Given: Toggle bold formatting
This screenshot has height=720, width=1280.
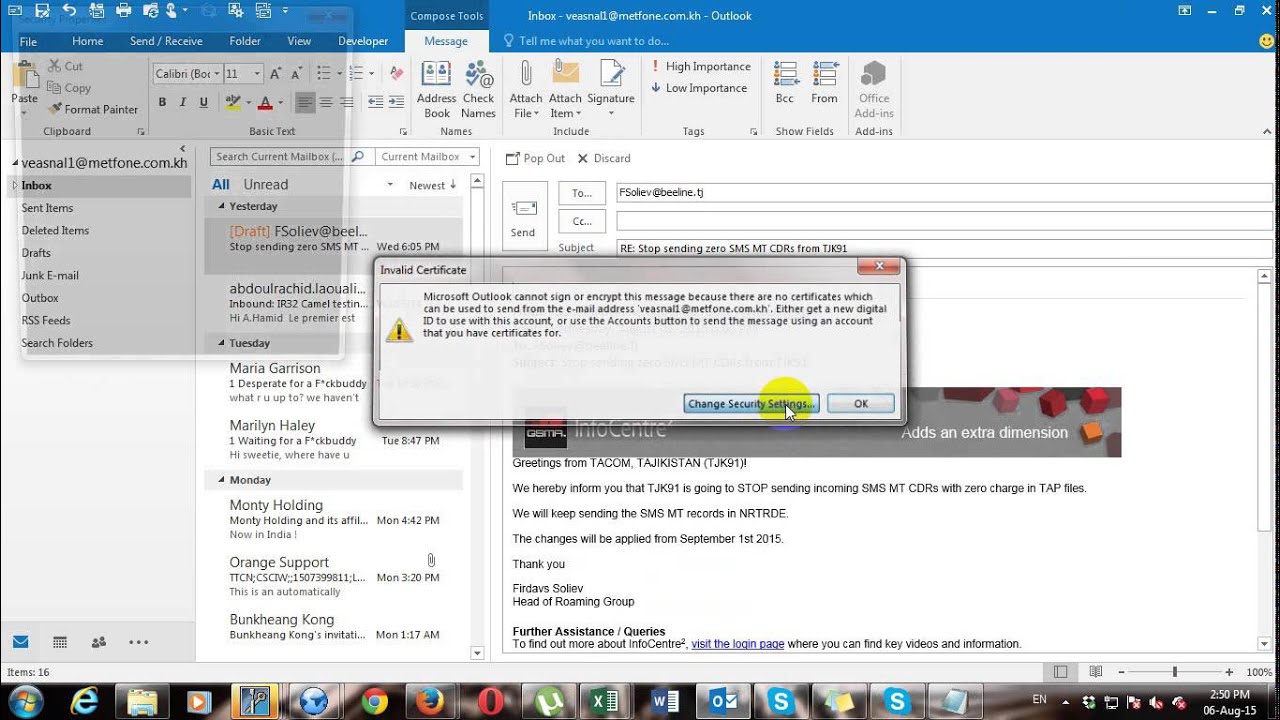Looking at the screenshot, I should click(162, 102).
